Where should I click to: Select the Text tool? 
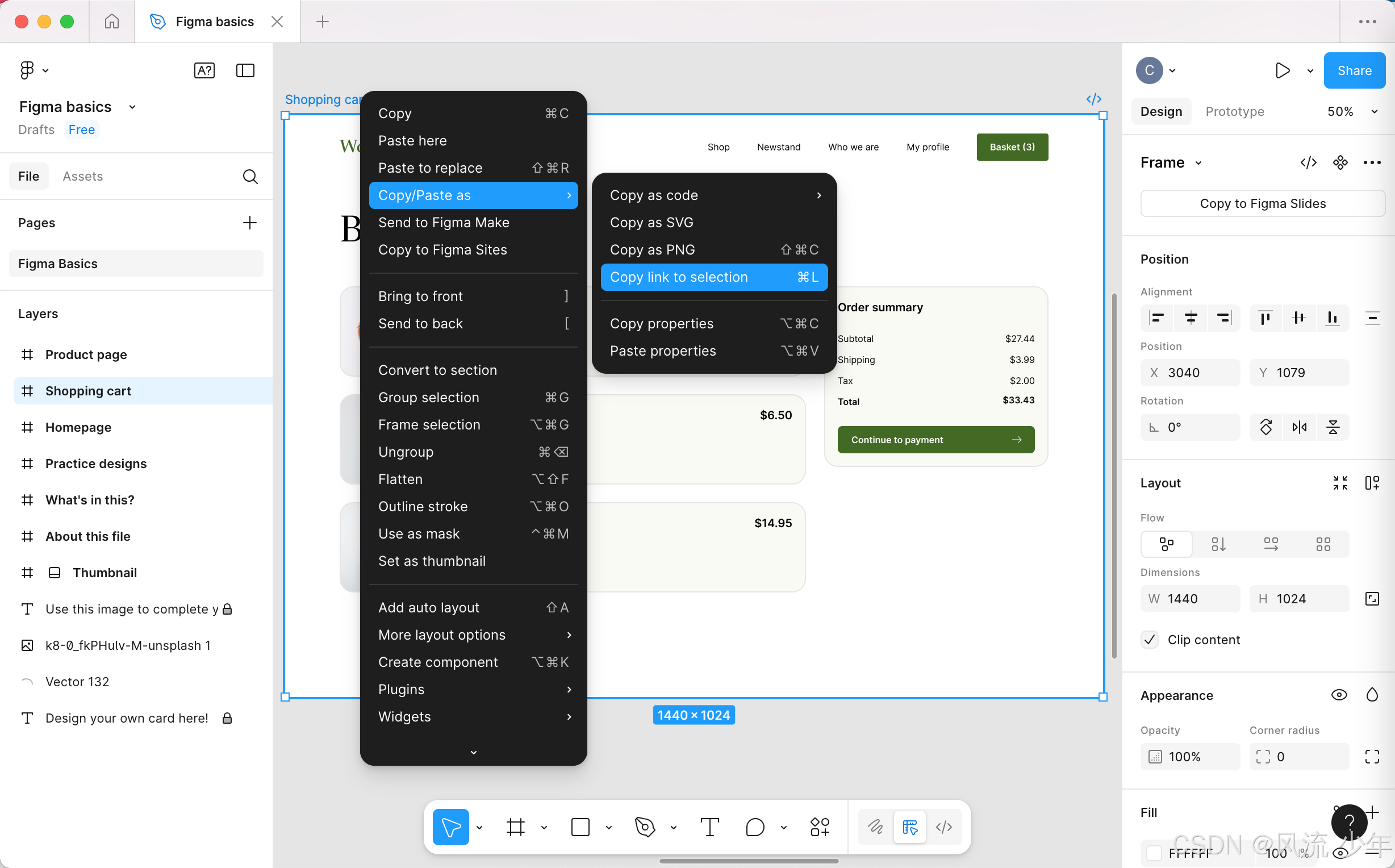pyautogui.click(x=710, y=827)
